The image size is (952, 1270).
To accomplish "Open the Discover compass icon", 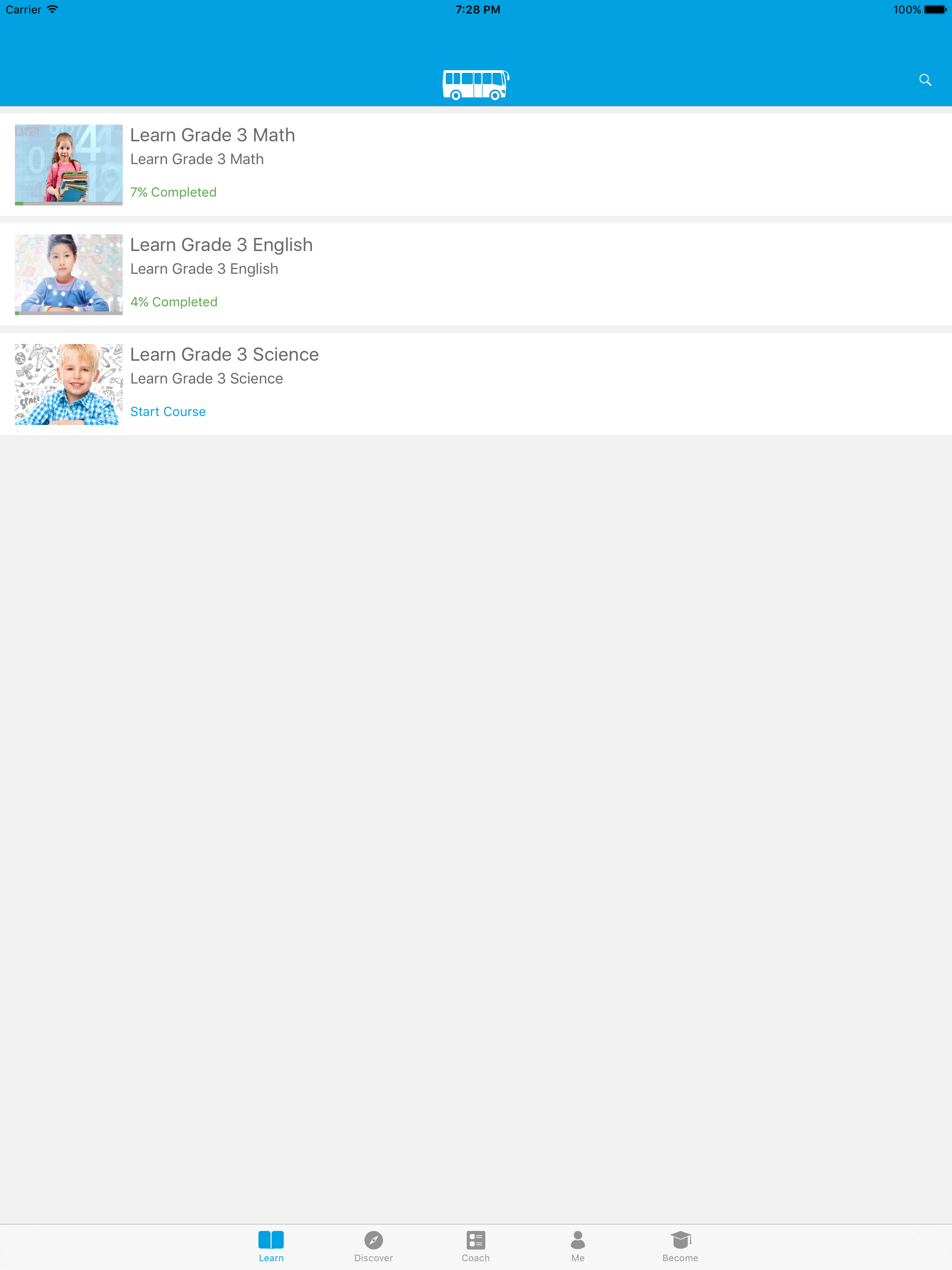I will (x=373, y=1240).
